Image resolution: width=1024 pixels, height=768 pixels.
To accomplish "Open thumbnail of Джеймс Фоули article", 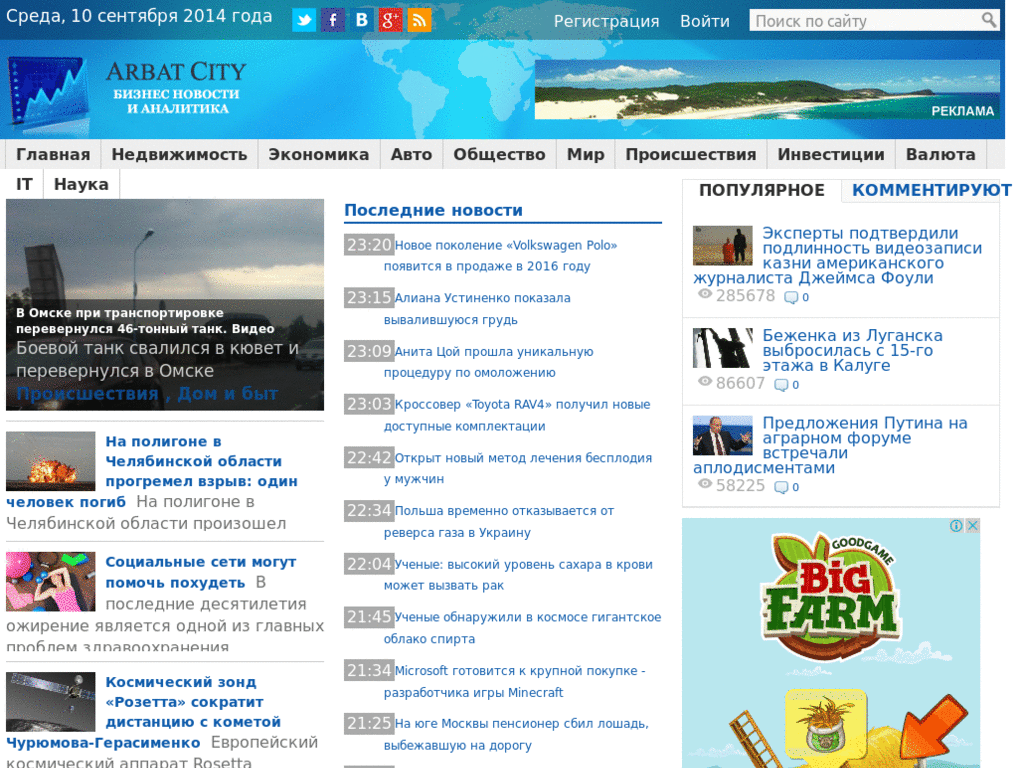I will click(722, 246).
